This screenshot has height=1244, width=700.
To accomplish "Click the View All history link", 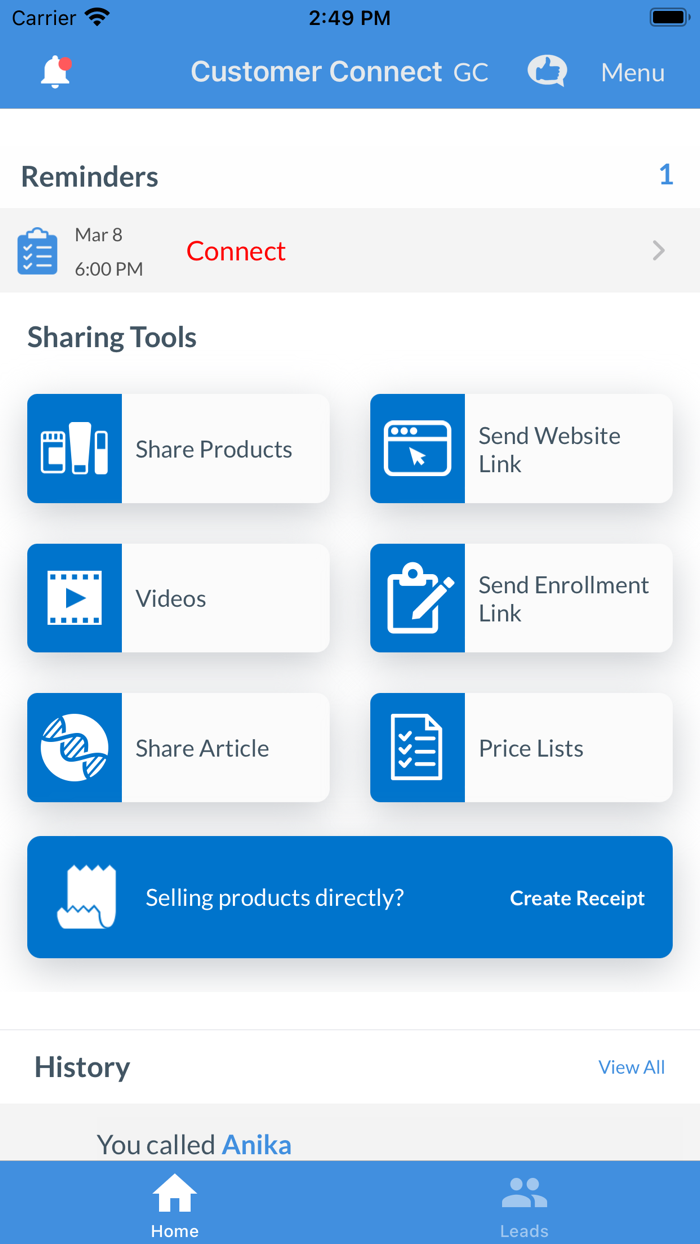I will click(631, 1066).
